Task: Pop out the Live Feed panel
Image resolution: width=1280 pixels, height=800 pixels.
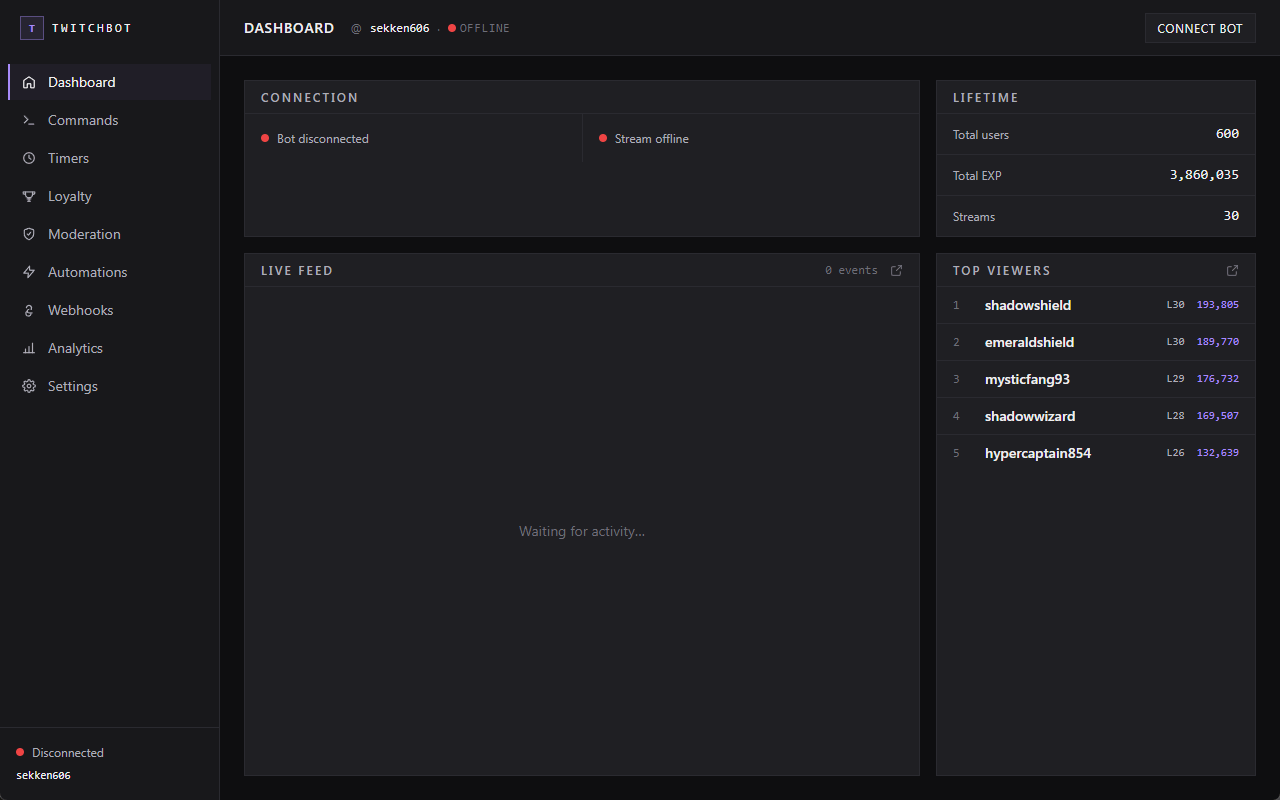Action: [897, 270]
